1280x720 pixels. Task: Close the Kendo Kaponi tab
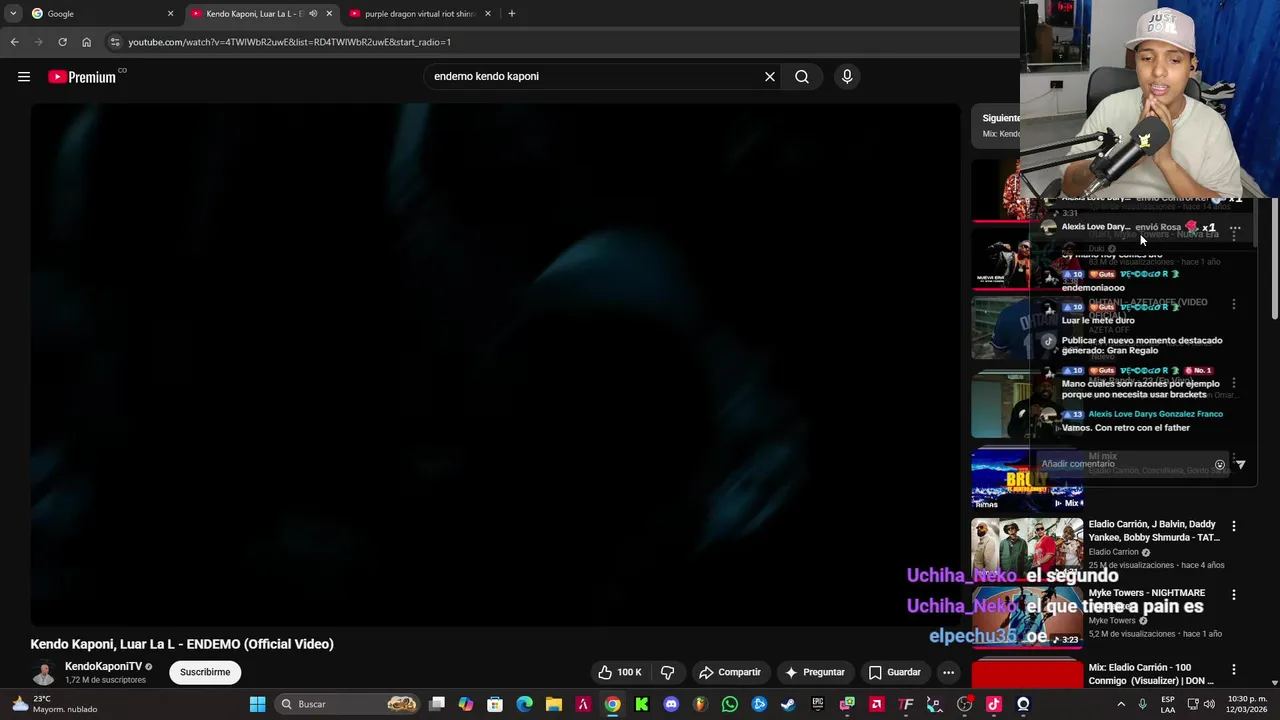tap(329, 14)
